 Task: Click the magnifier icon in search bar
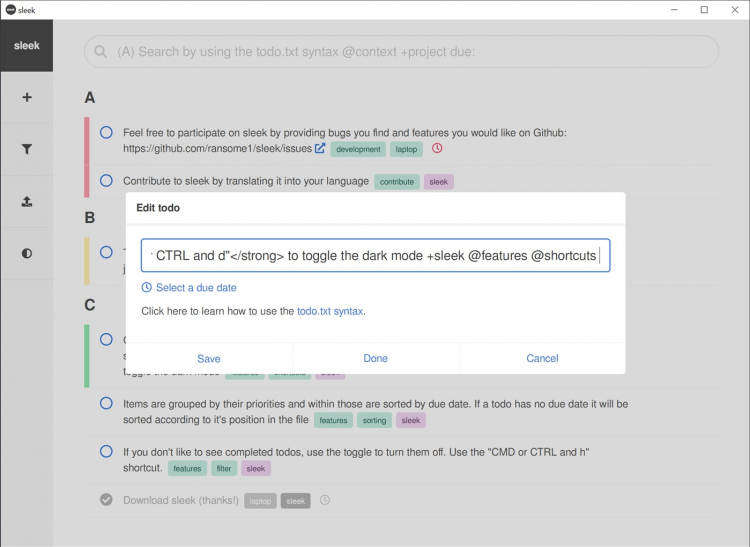click(x=102, y=52)
